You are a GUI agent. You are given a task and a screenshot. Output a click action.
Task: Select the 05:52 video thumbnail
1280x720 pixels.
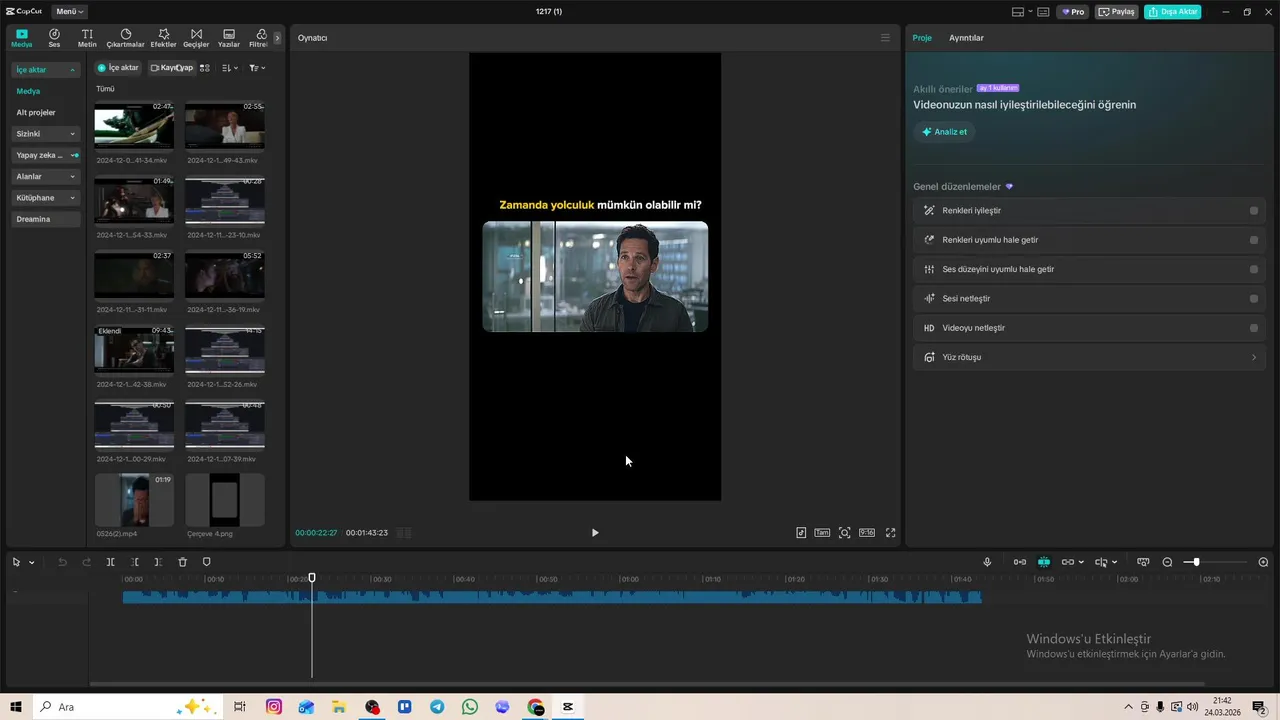point(225,276)
